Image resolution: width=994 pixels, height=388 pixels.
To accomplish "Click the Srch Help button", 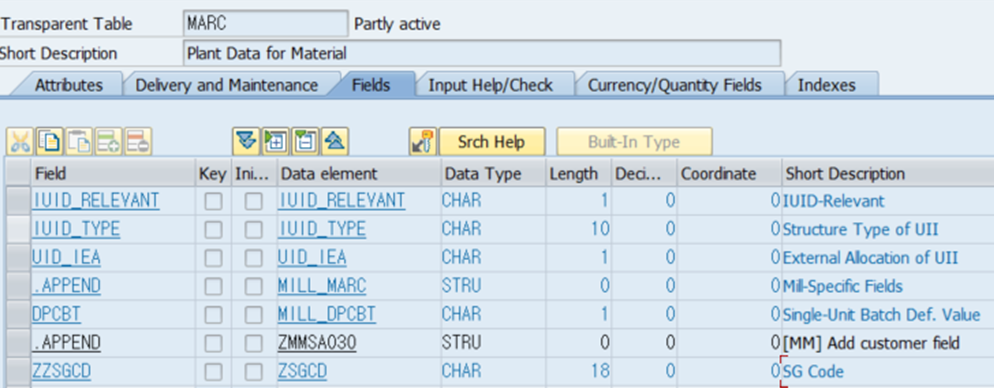I will tap(491, 141).
